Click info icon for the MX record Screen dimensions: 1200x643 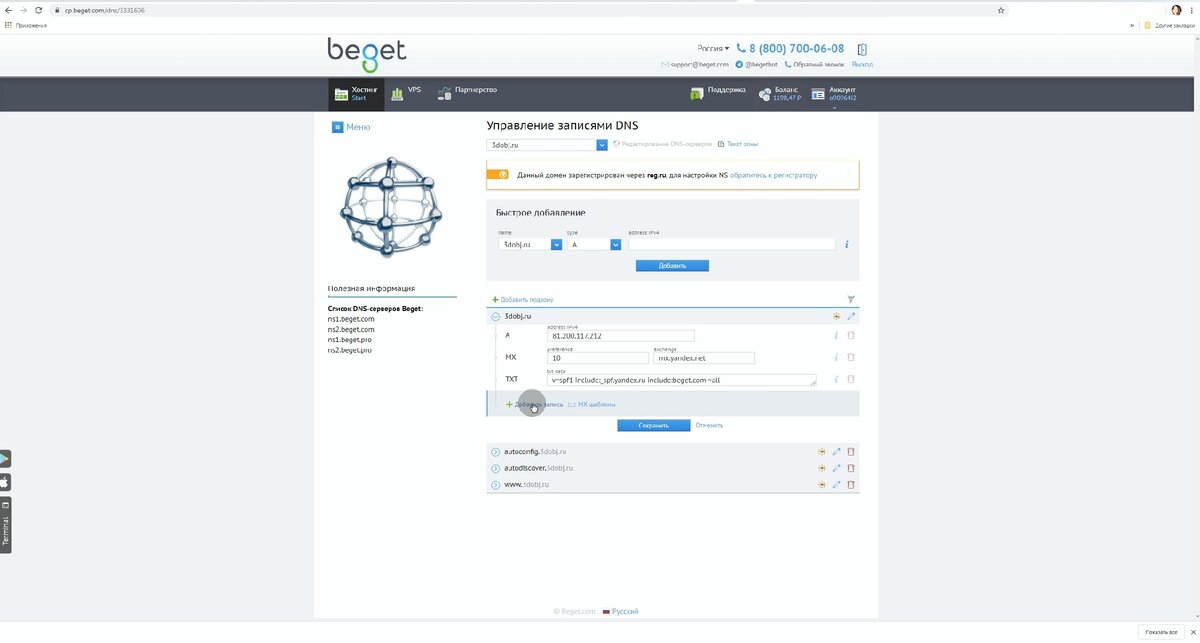[836, 358]
